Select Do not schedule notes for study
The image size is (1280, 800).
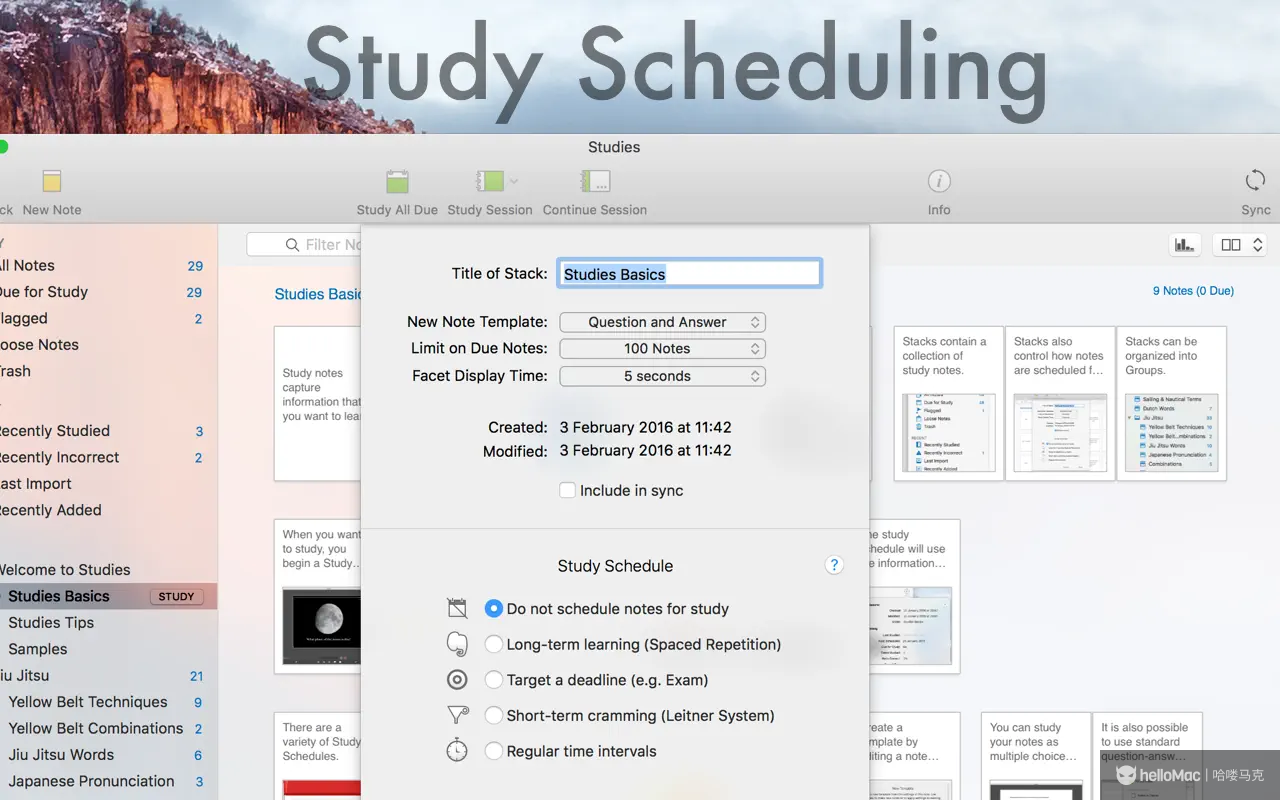pos(493,608)
